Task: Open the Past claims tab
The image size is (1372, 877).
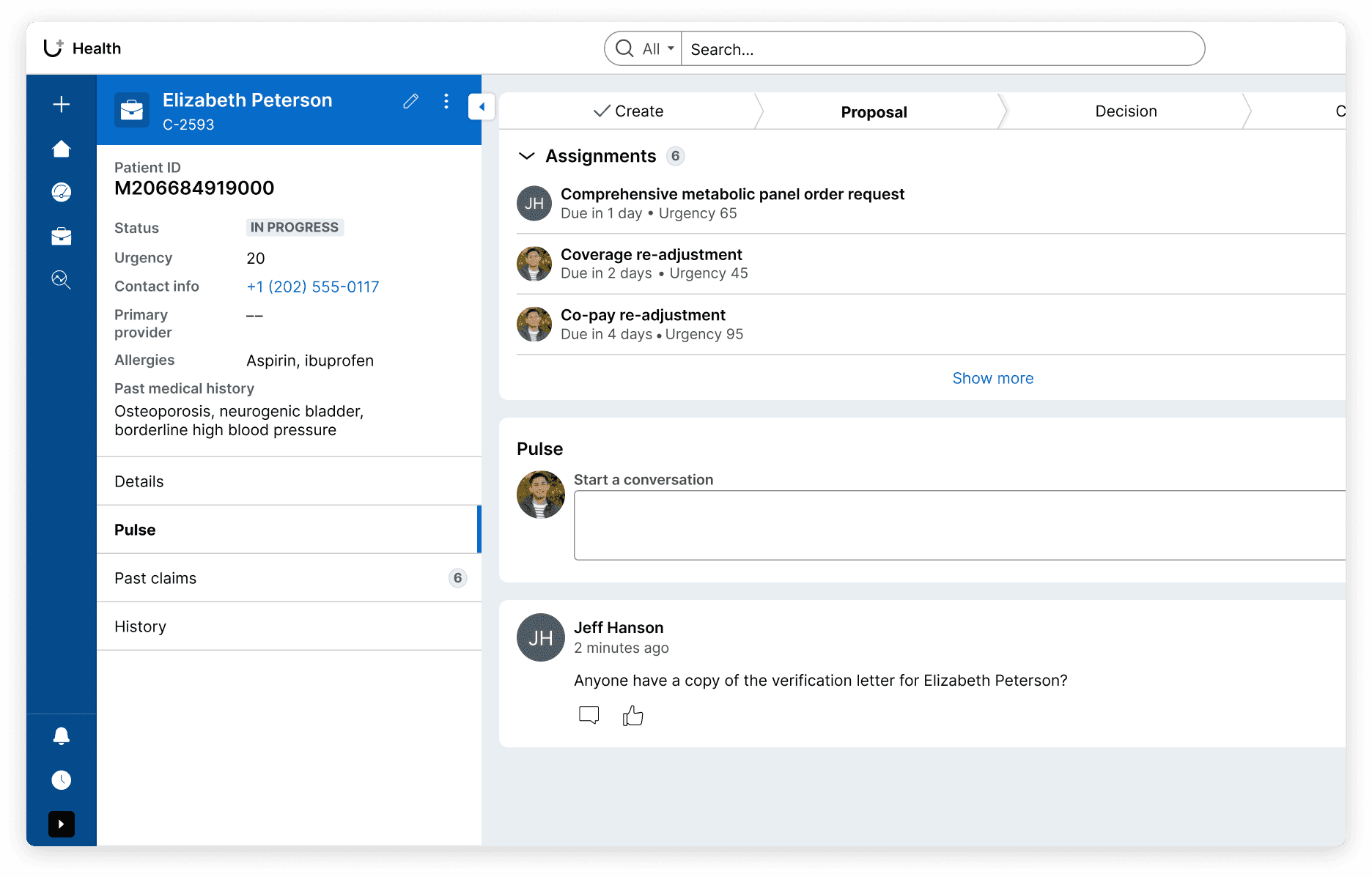Action: tap(289, 578)
